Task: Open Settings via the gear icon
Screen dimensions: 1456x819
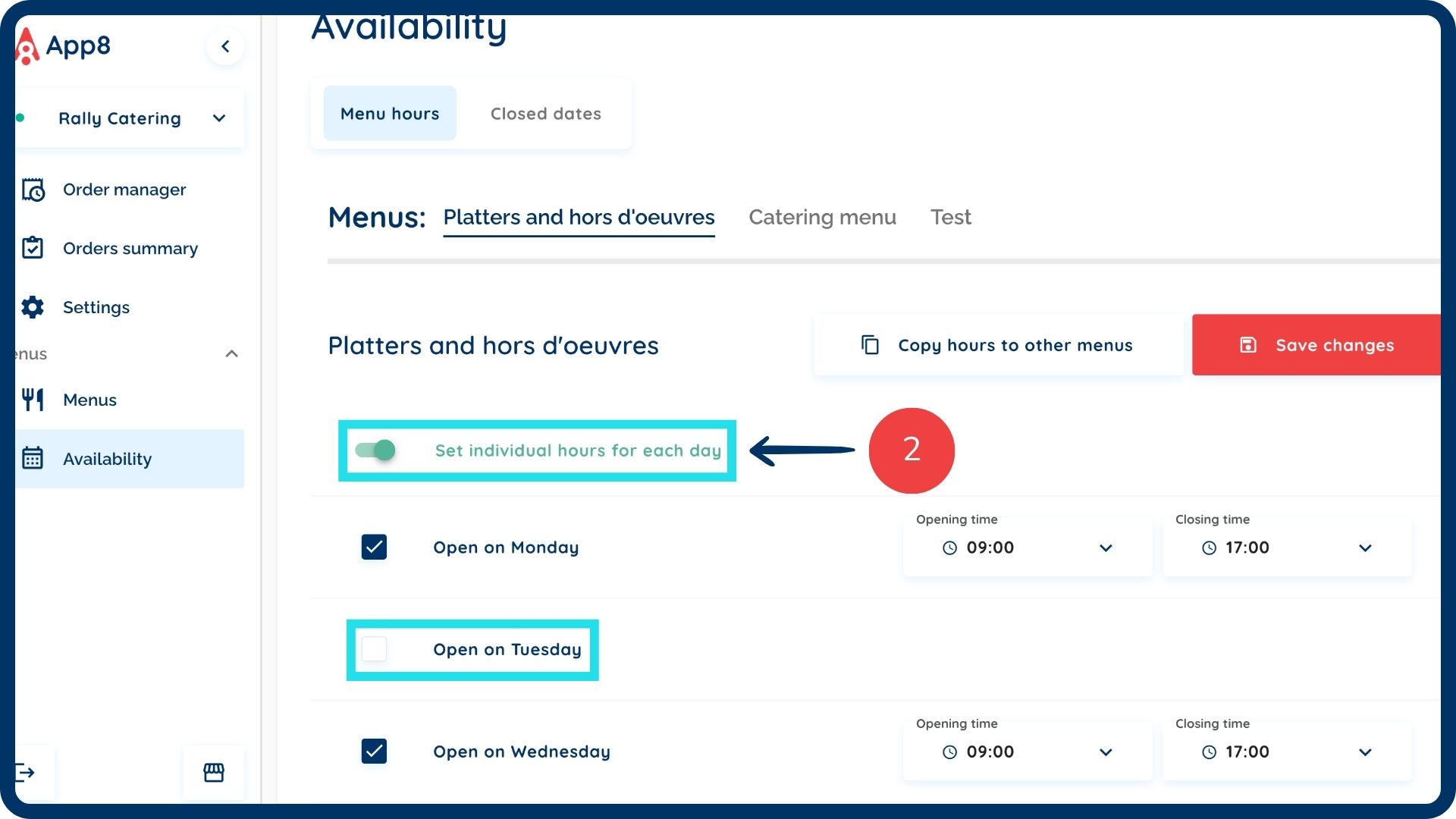Action: click(x=33, y=307)
